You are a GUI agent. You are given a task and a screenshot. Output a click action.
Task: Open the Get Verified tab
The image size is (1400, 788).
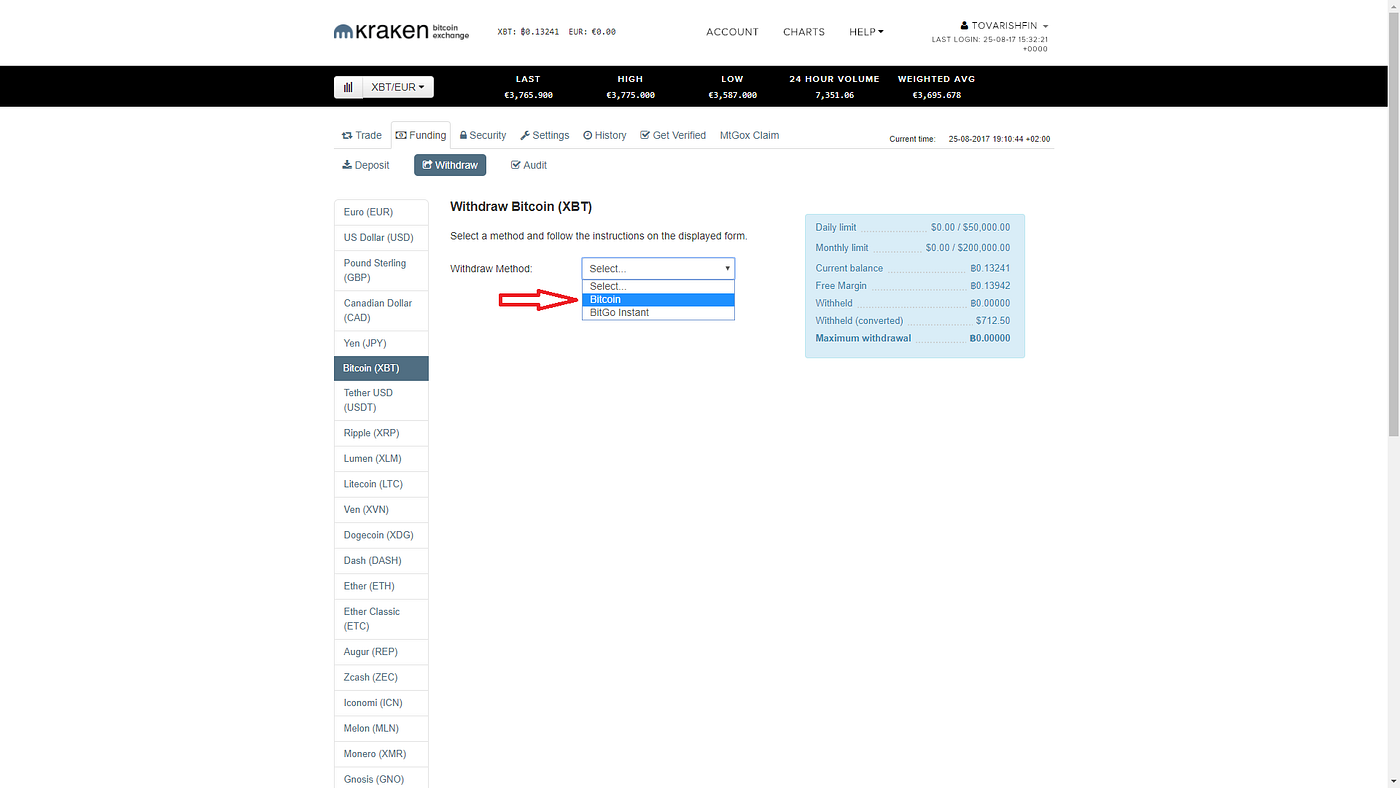(673, 135)
